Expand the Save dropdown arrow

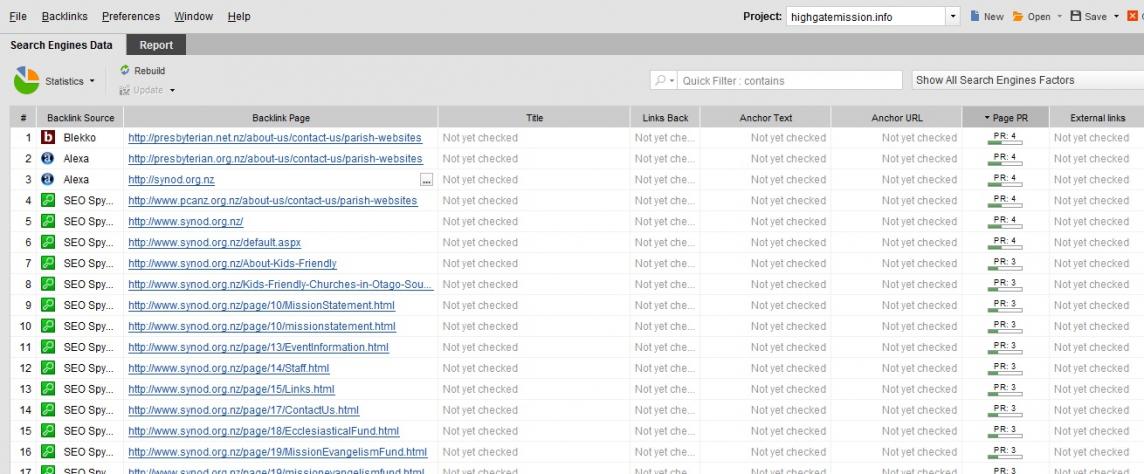point(1116,17)
